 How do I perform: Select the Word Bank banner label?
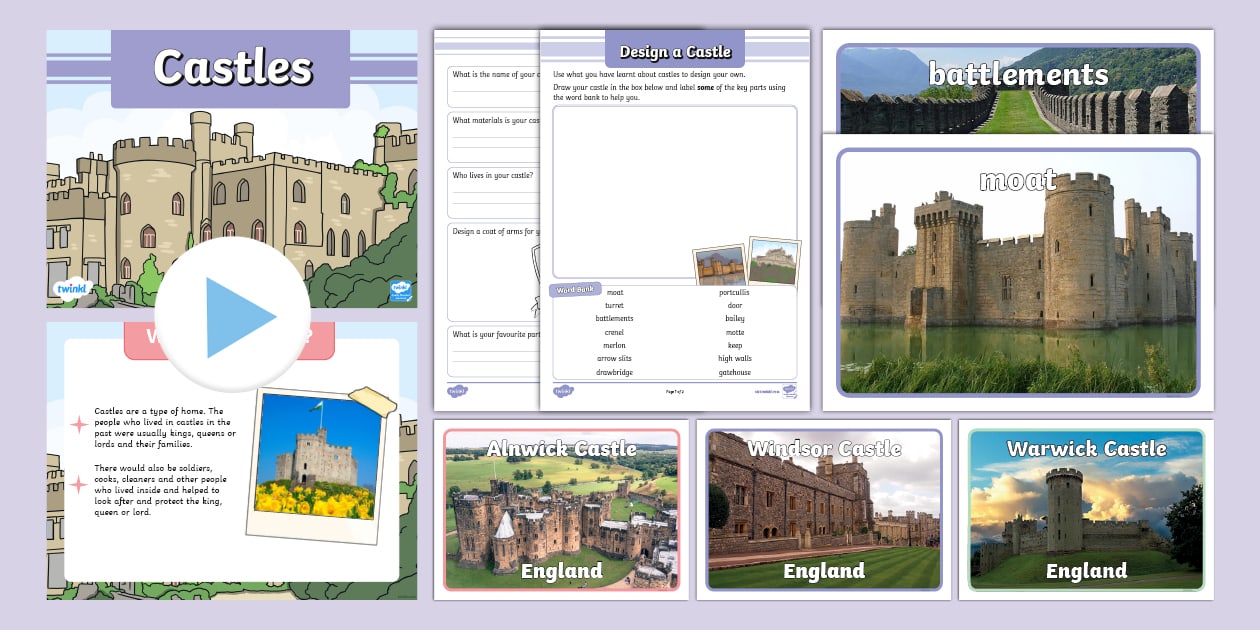coord(576,290)
